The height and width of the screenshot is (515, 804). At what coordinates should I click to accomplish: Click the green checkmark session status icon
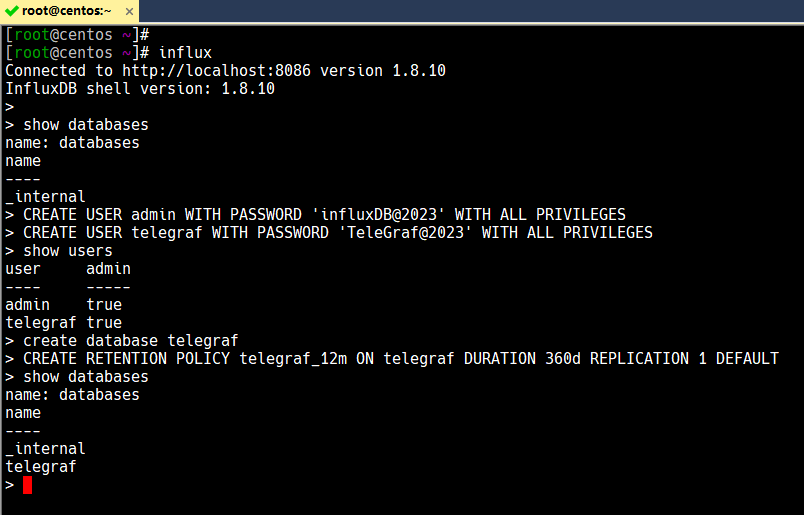point(12,11)
